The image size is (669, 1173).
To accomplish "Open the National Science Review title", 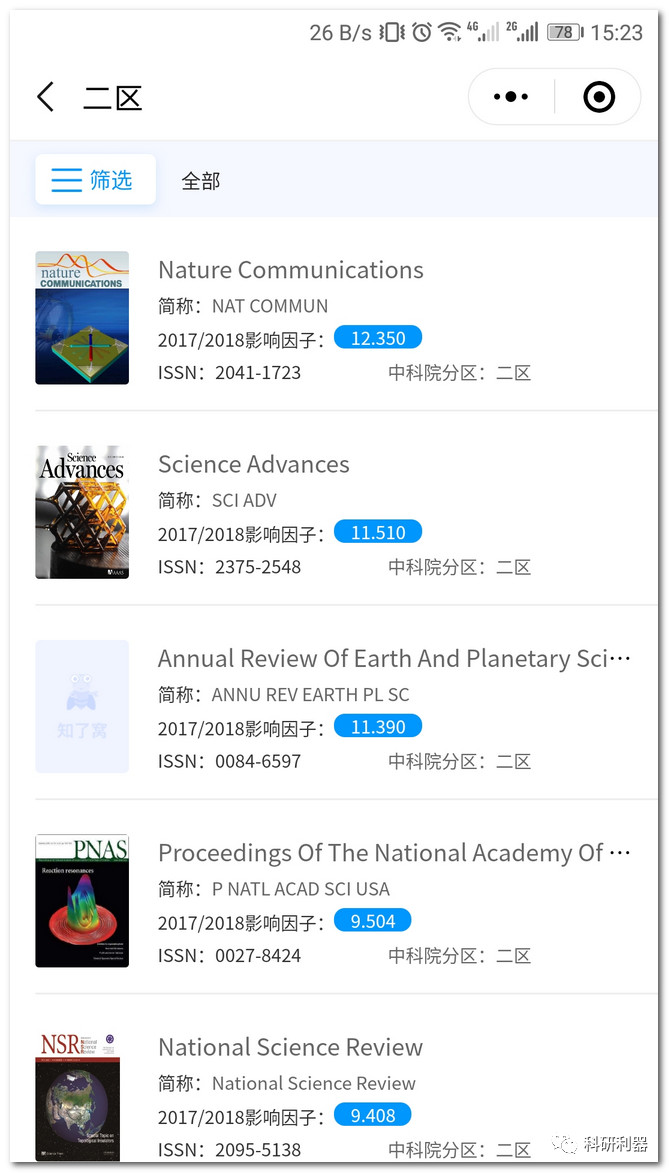I will point(291,1047).
